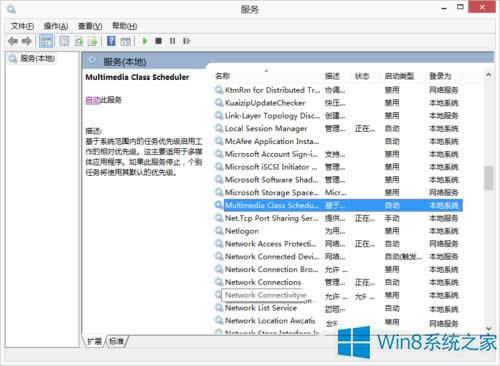Open the 操作(A) menu
This screenshot has width=500, height=366.
56,26
